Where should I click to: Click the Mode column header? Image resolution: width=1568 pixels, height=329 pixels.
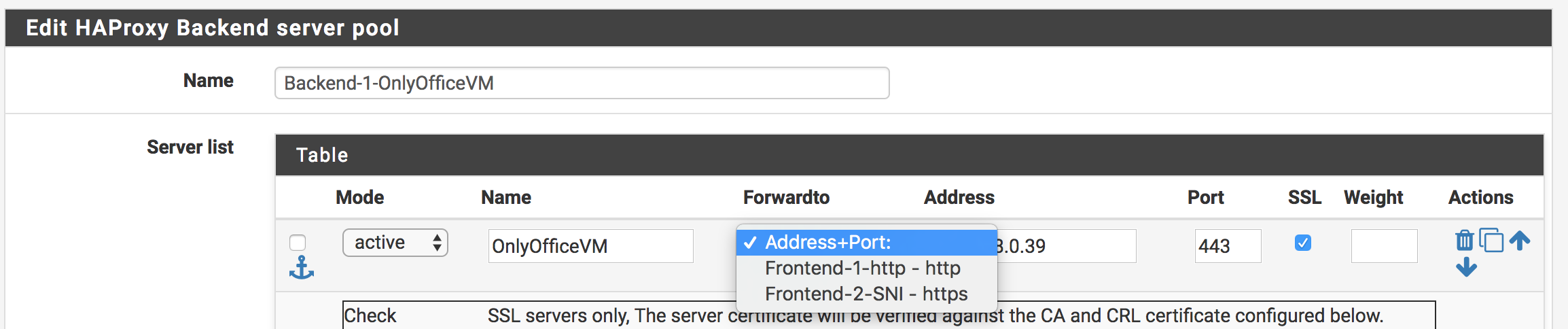pos(359,198)
